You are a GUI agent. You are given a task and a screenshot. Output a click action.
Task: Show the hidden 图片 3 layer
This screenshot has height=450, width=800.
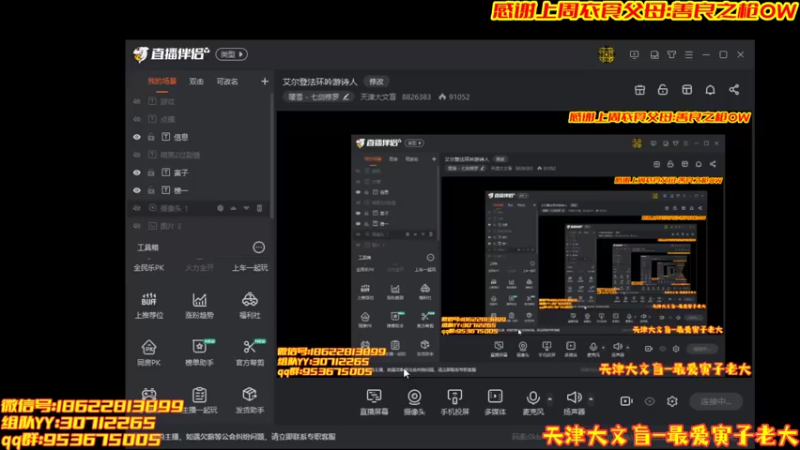pyautogui.click(x=137, y=226)
